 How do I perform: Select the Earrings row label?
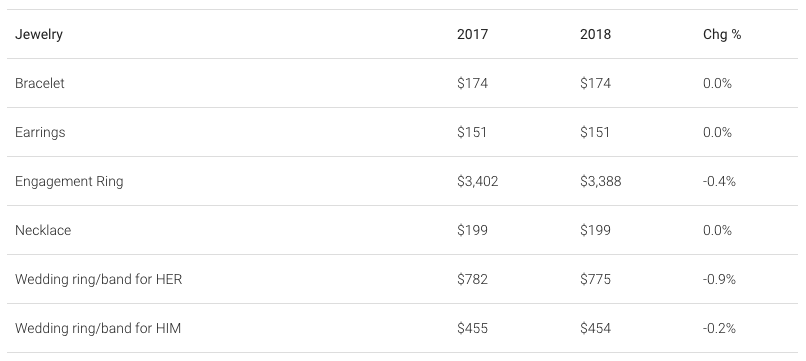coord(40,132)
